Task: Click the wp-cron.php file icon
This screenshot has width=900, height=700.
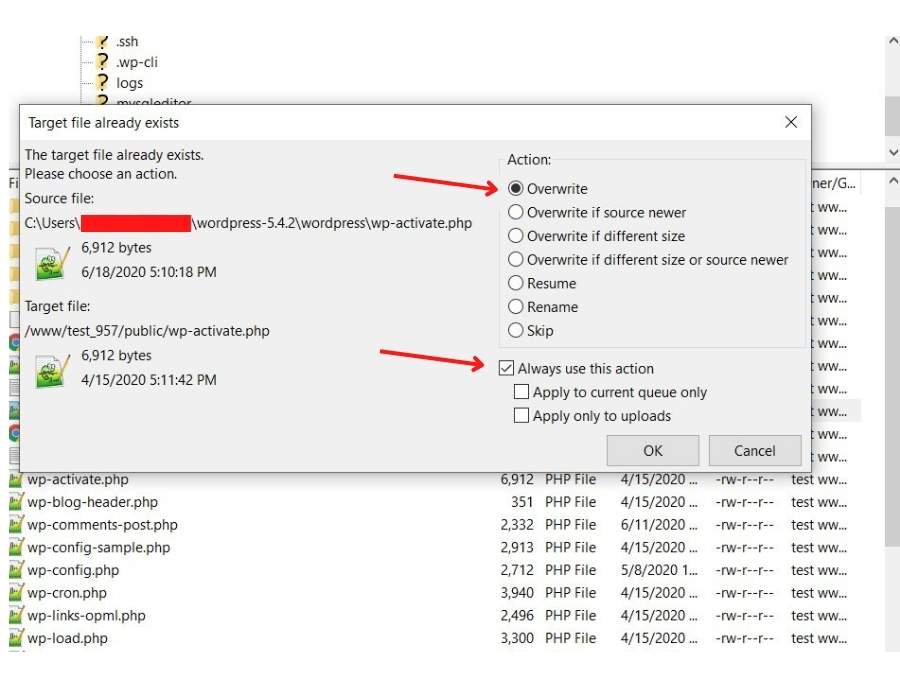Action: (16, 592)
